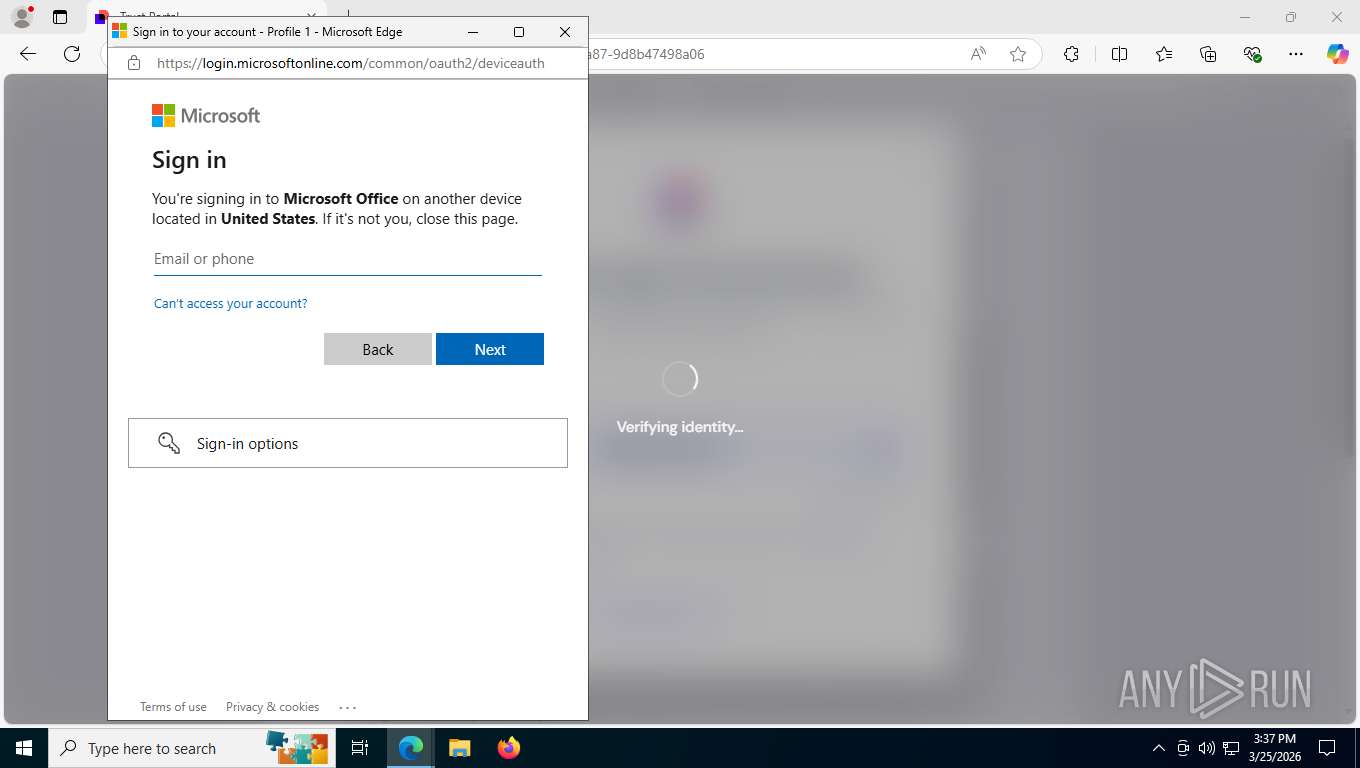Open Task View on taskbar
Image resolution: width=1360 pixels, height=768 pixels.
point(360,748)
